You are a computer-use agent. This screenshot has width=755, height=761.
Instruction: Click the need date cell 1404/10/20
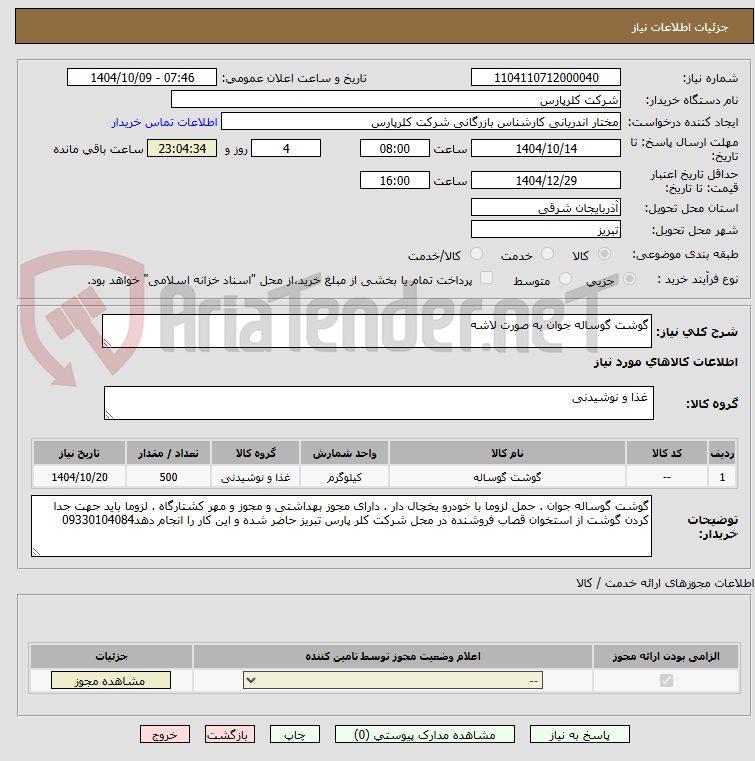pyautogui.click(x=80, y=477)
